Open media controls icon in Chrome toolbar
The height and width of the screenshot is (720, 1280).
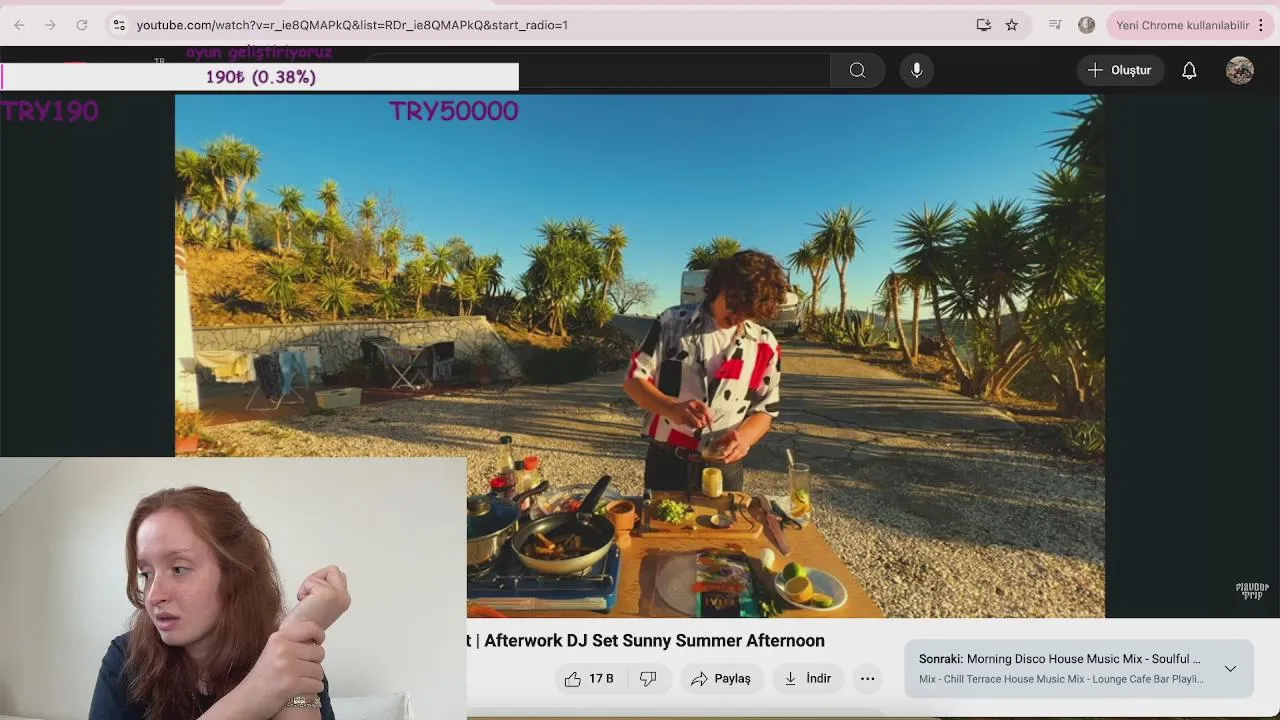[1055, 25]
